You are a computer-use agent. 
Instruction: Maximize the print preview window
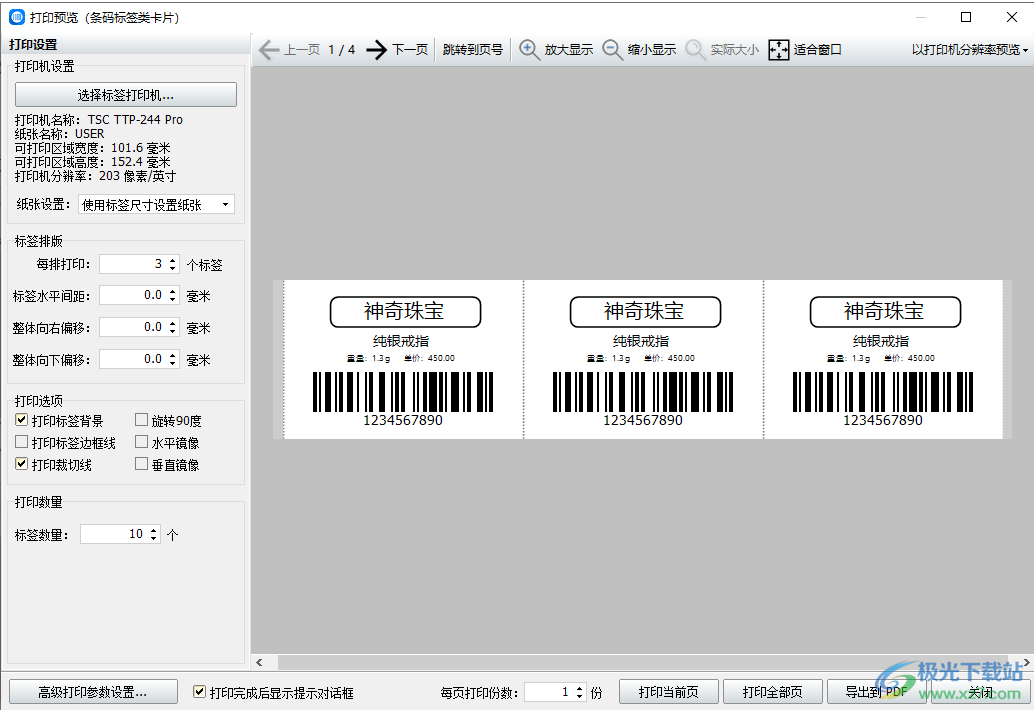click(x=966, y=17)
